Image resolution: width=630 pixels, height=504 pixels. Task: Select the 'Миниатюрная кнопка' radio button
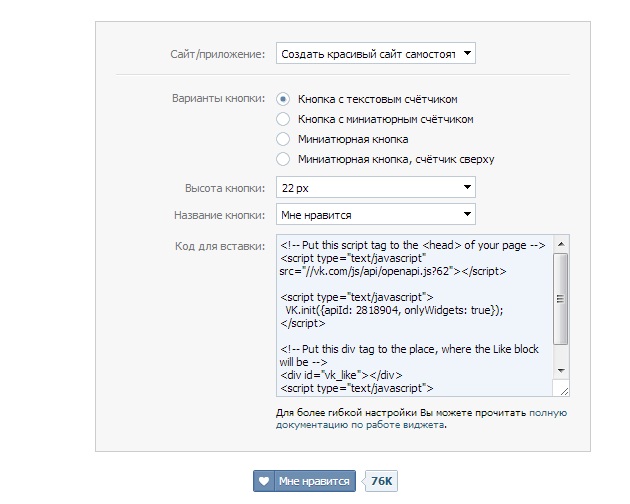pos(283,139)
